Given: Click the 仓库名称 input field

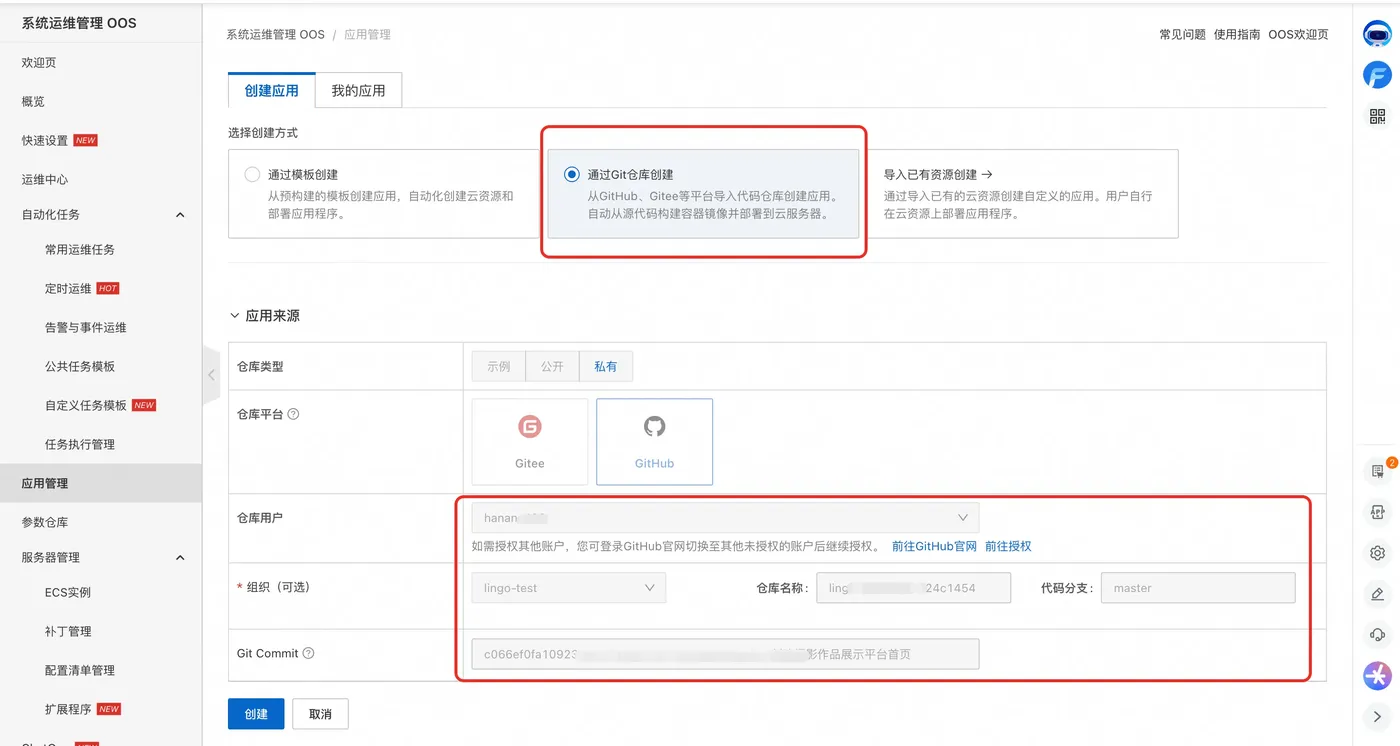Looking at the screenshot, I should point(913,588).
